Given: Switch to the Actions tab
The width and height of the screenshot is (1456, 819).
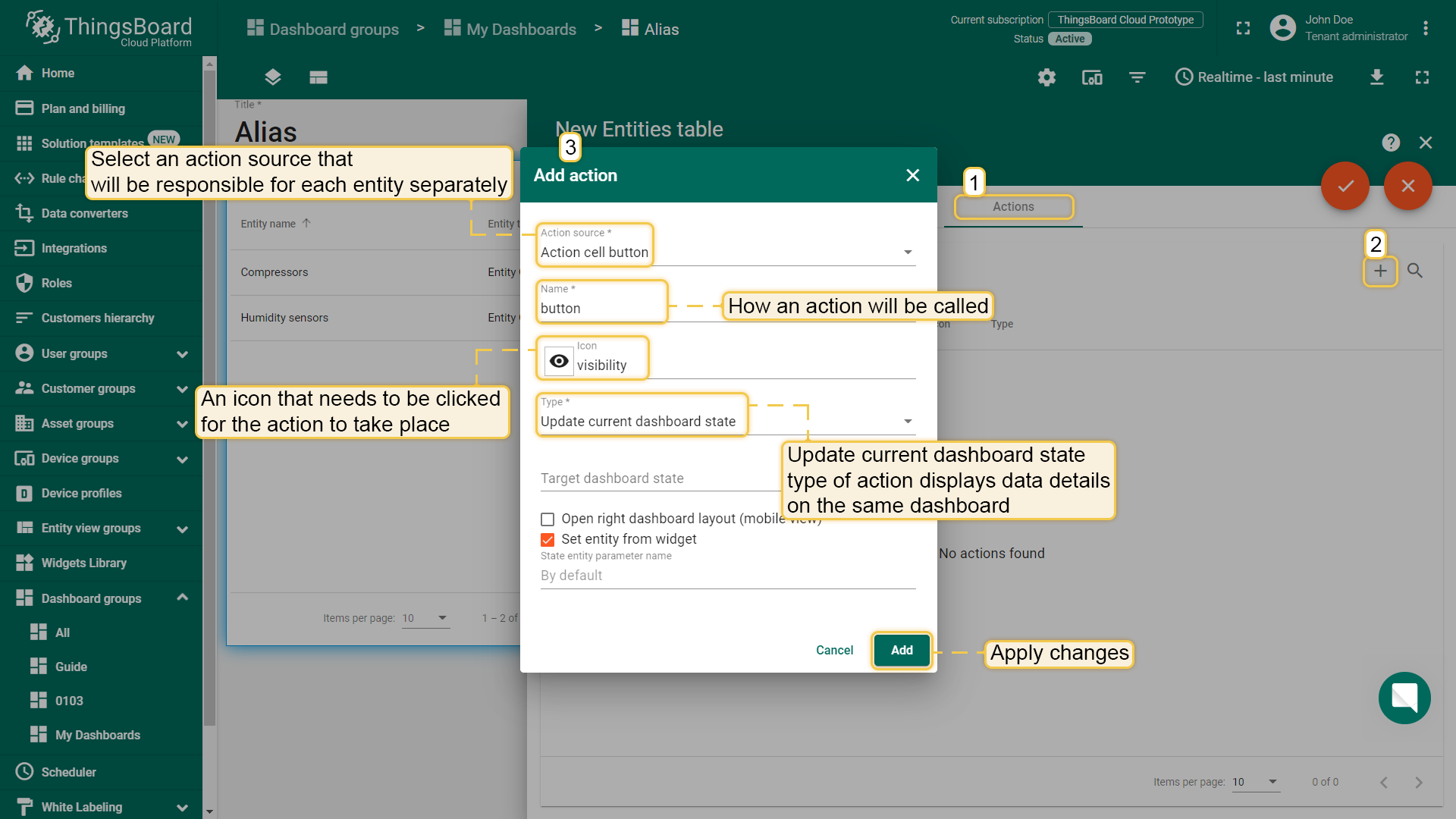Looking at the screenshot, I should point(1013,207).
